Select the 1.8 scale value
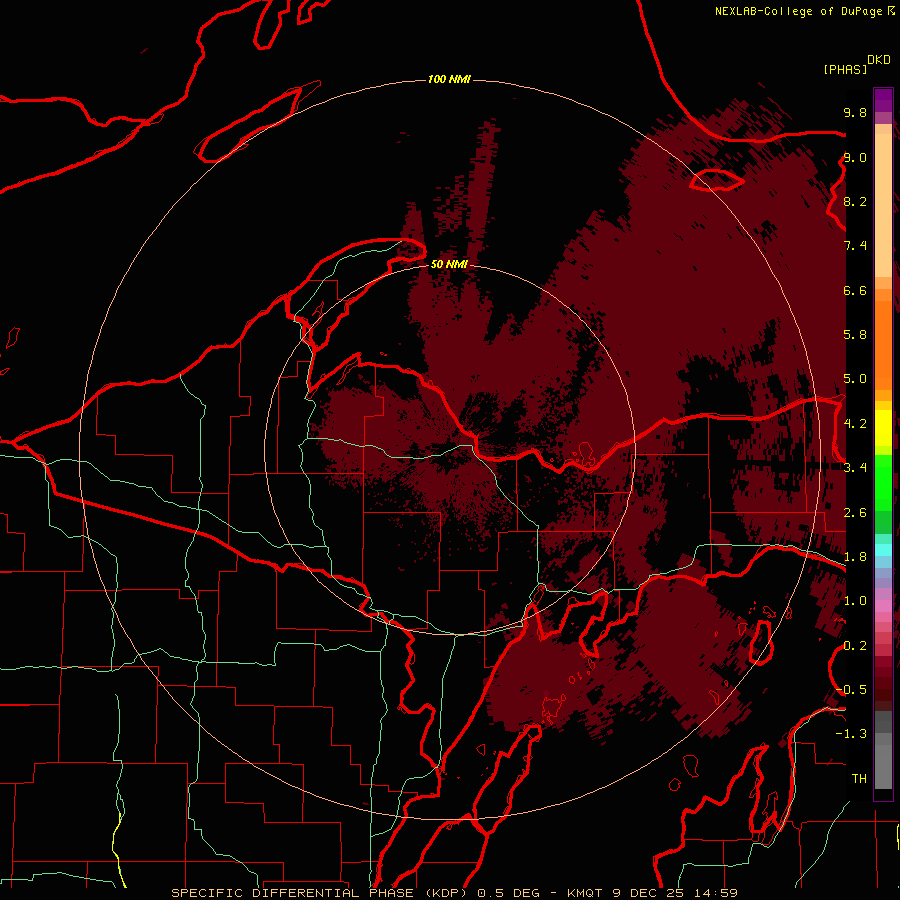Viewport: 900px width, 900px height. pos(855,557)
